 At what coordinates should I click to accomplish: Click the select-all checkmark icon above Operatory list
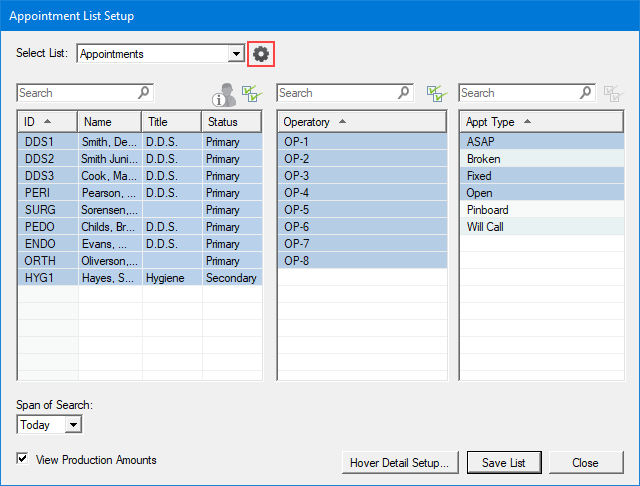[x=435, y=93]
